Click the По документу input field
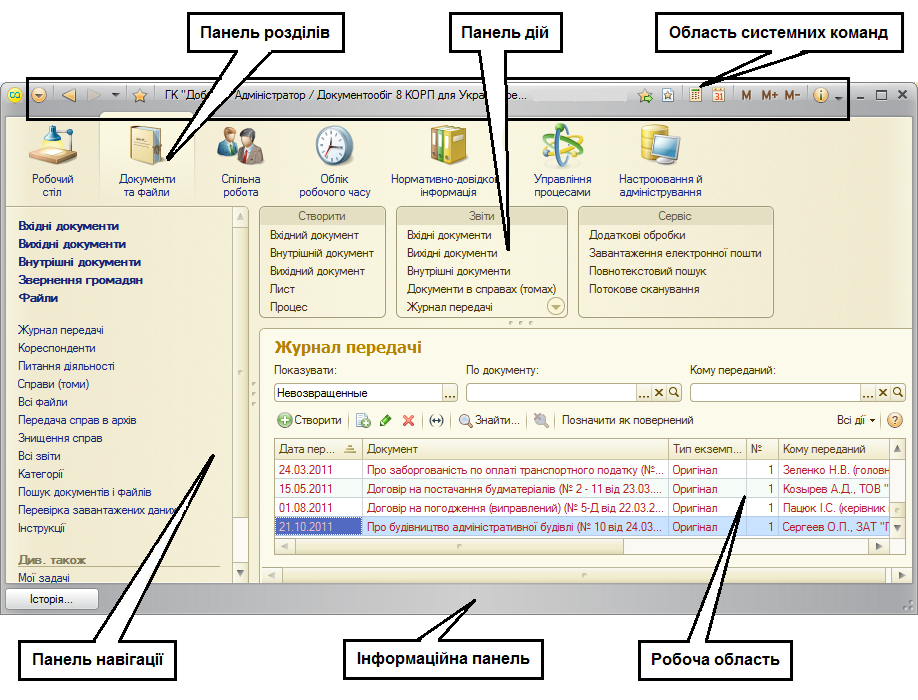 (x=551, y=393)
